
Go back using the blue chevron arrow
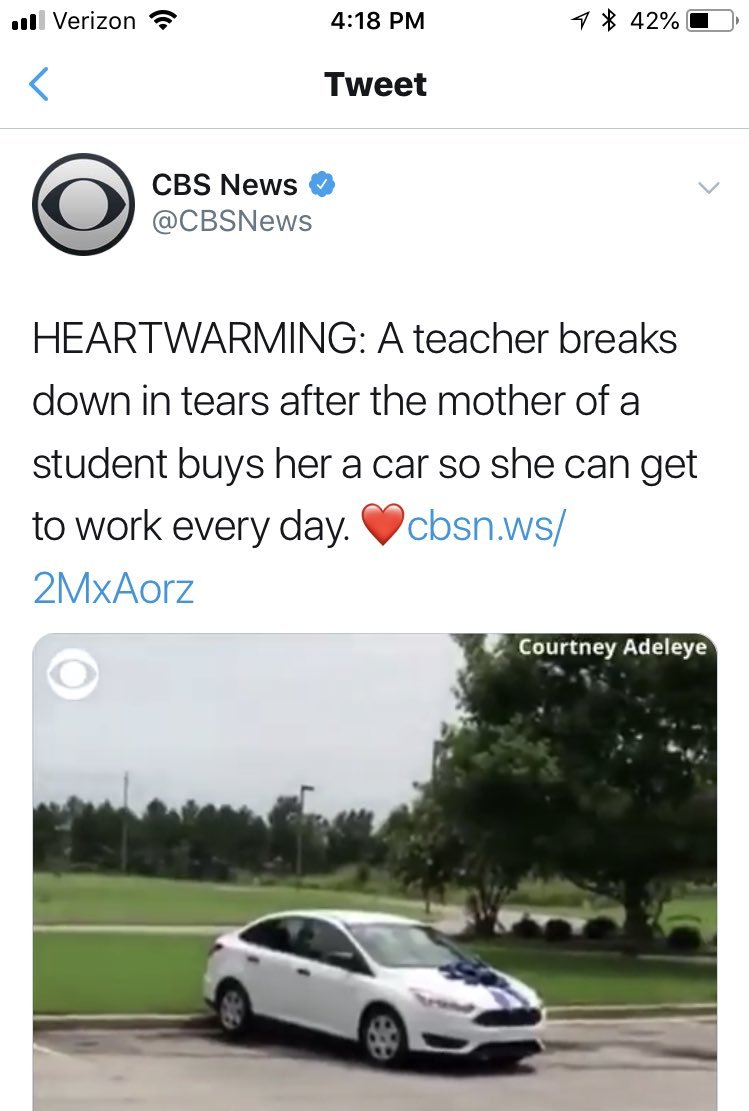click(x=39, y=84)
